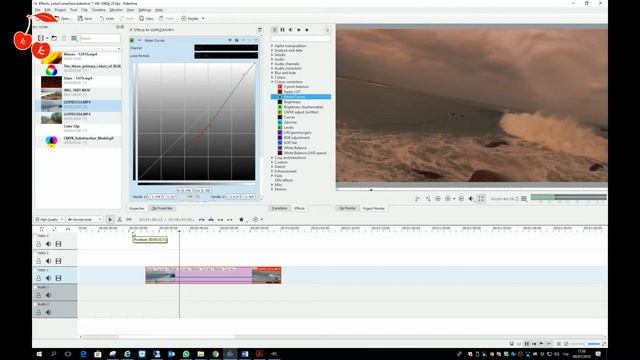
Task: Open the Timeline menu
Action: point(98,10)
